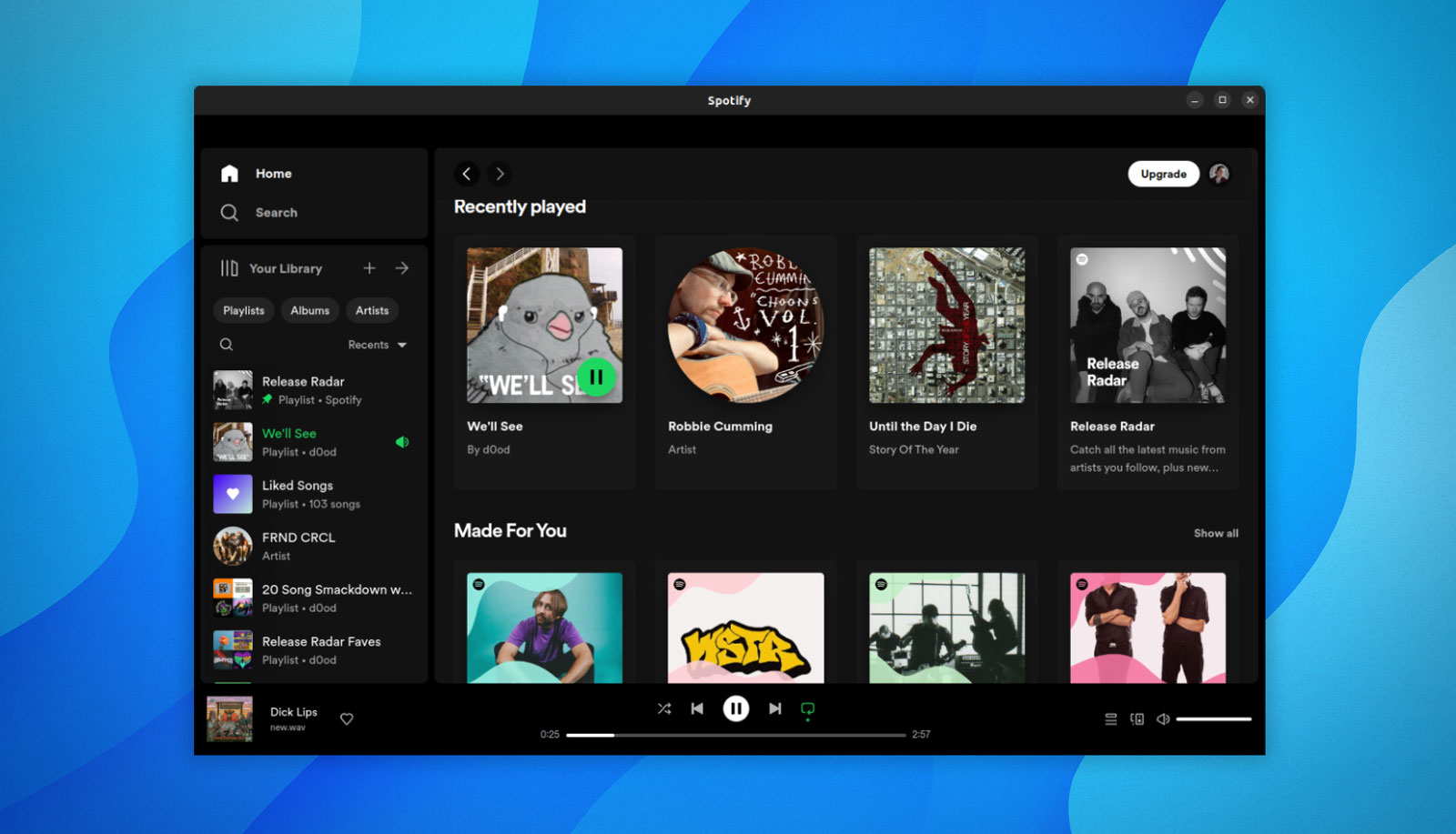The image size is (1456, 834).
Task: Click the now-playing speaker icon beside We'll See
Action: click(x=402, y=442)
